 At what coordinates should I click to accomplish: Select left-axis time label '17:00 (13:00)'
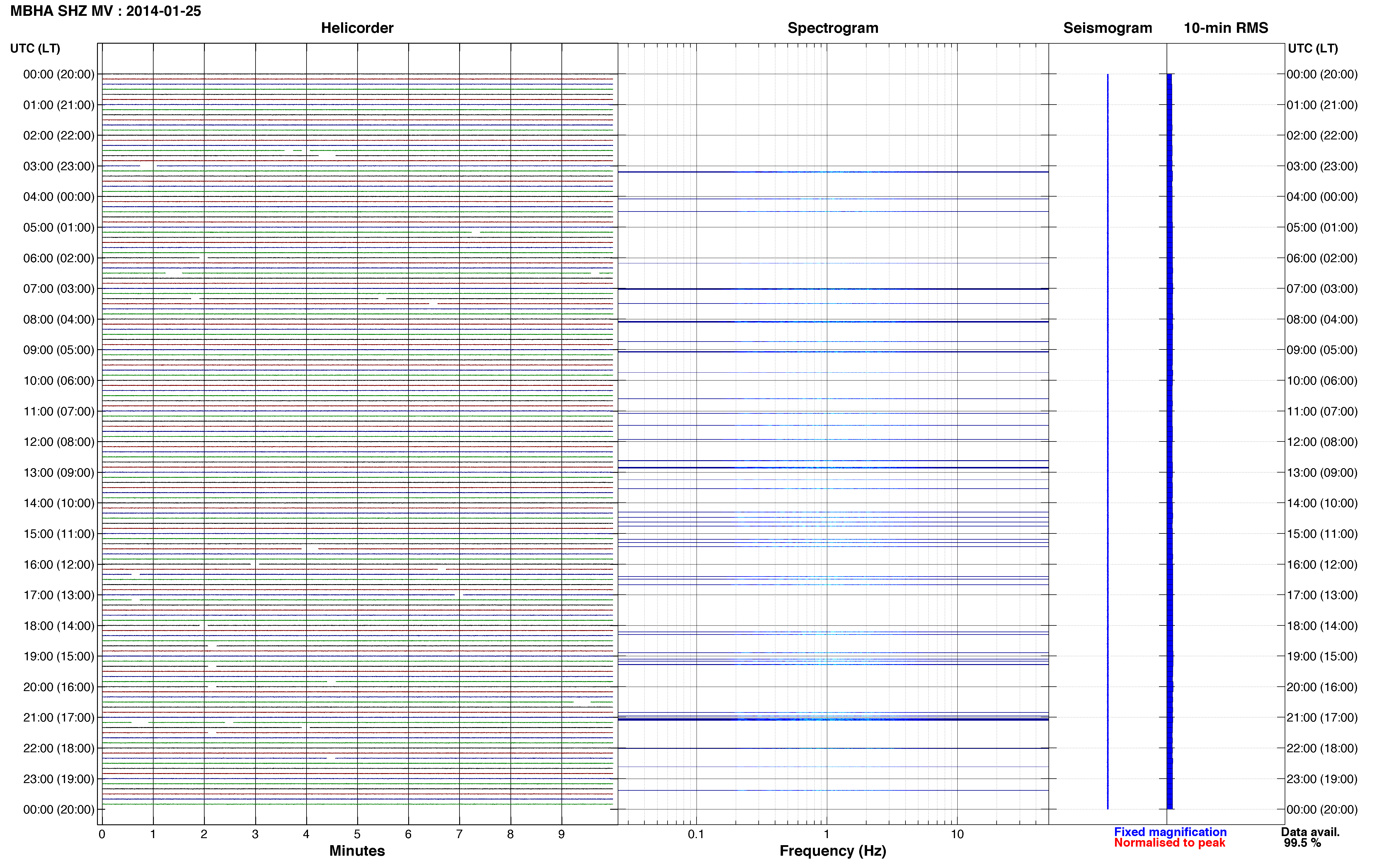click(x=59, y=595)
